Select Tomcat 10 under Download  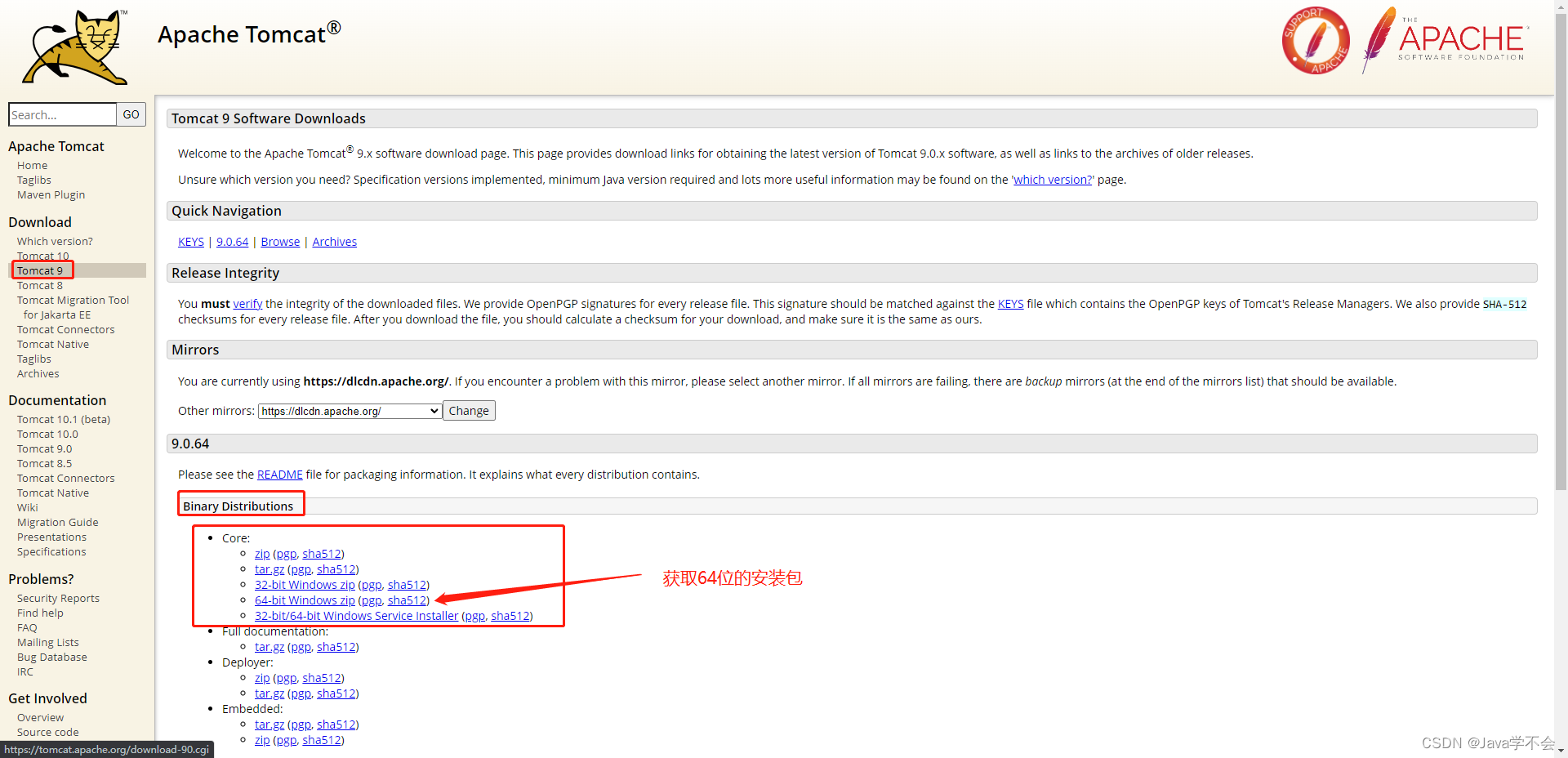pyautogui.click(x=43, y=256)
